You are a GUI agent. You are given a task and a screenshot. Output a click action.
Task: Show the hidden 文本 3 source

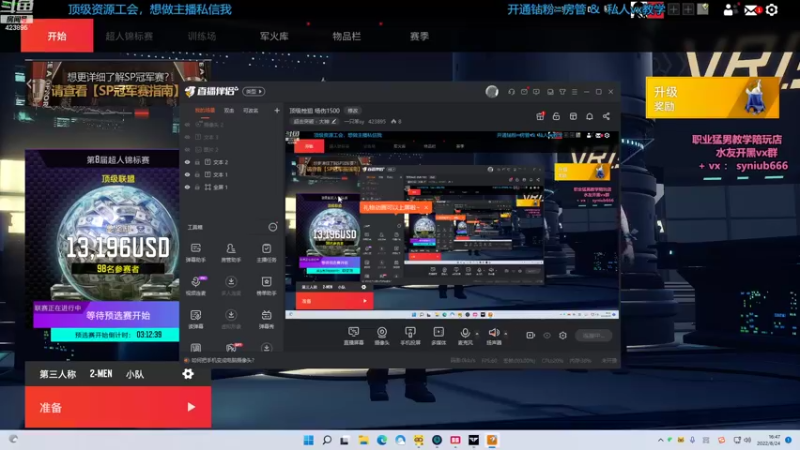pyautogui.click(x=187, y=137)
